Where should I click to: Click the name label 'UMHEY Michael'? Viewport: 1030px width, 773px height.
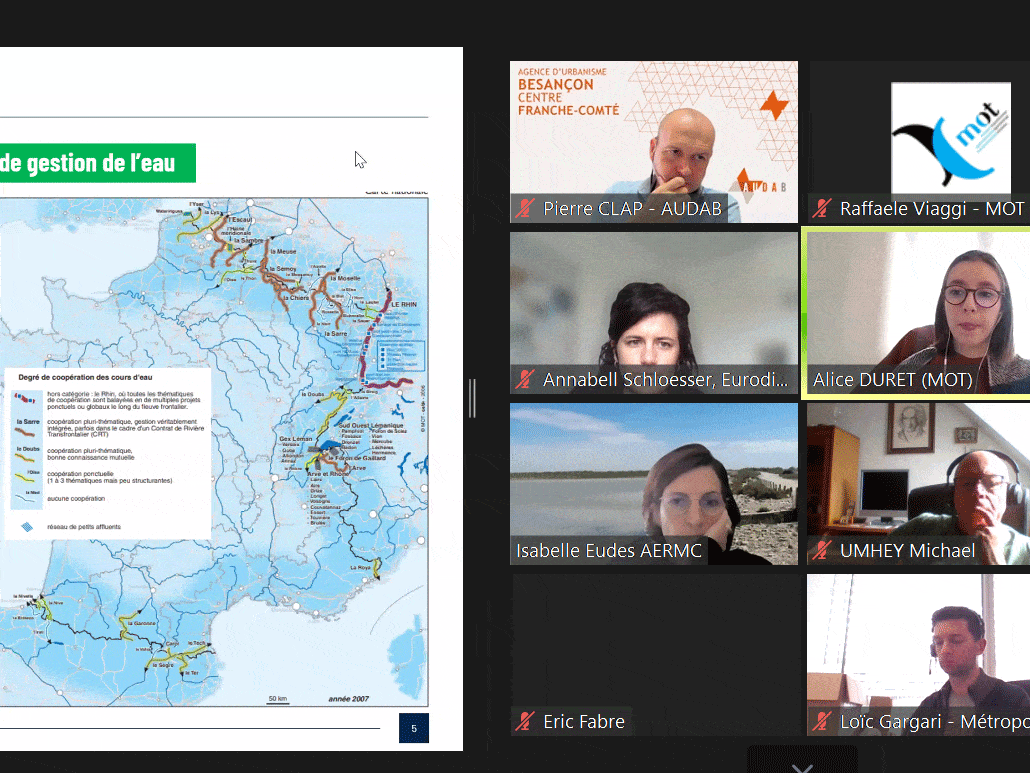[907, 550]
